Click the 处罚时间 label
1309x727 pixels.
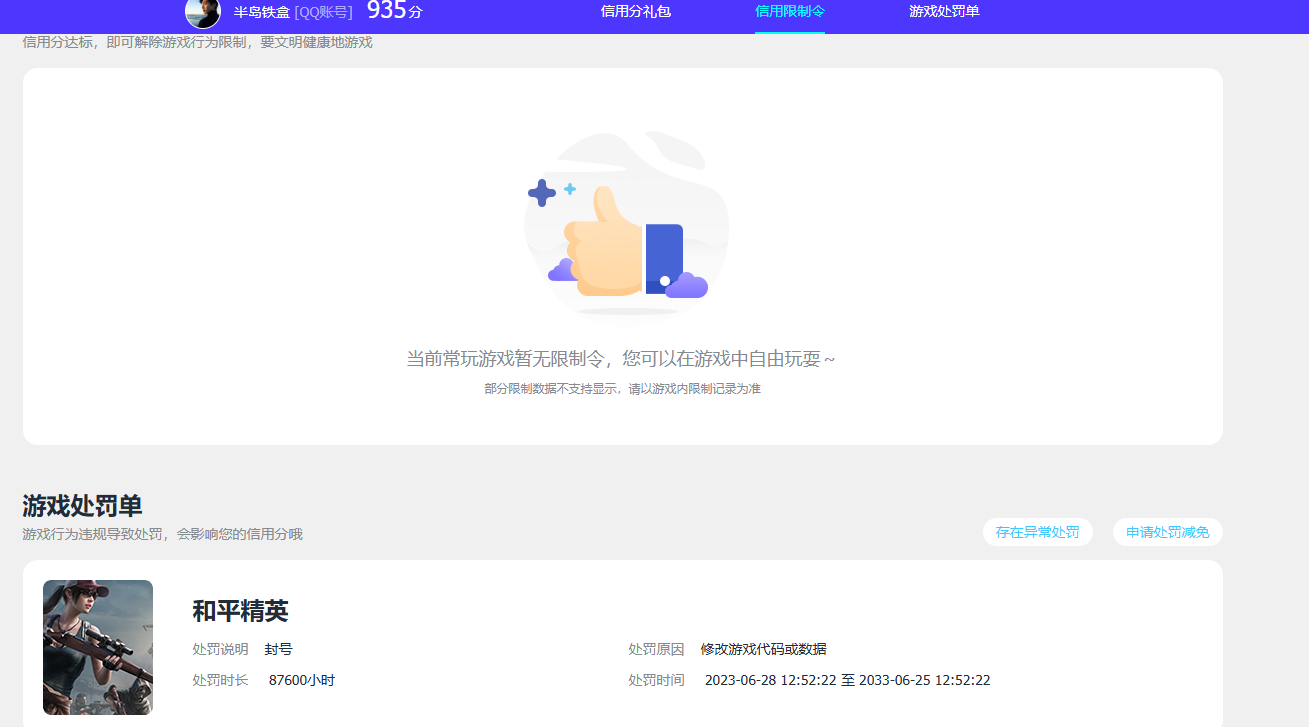click(x=656, y=680)
